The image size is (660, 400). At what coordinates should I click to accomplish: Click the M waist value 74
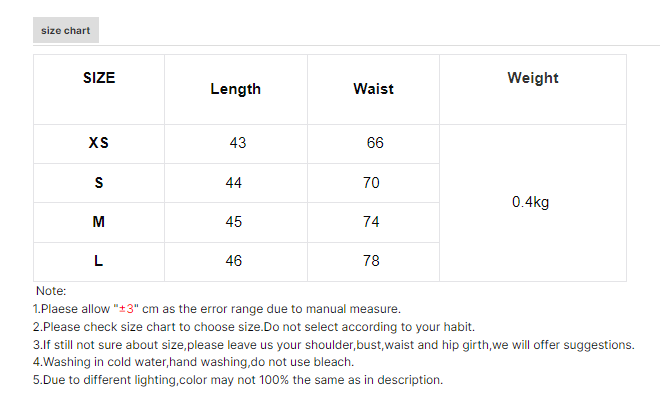pyautogui.click(x=371, y=222)
